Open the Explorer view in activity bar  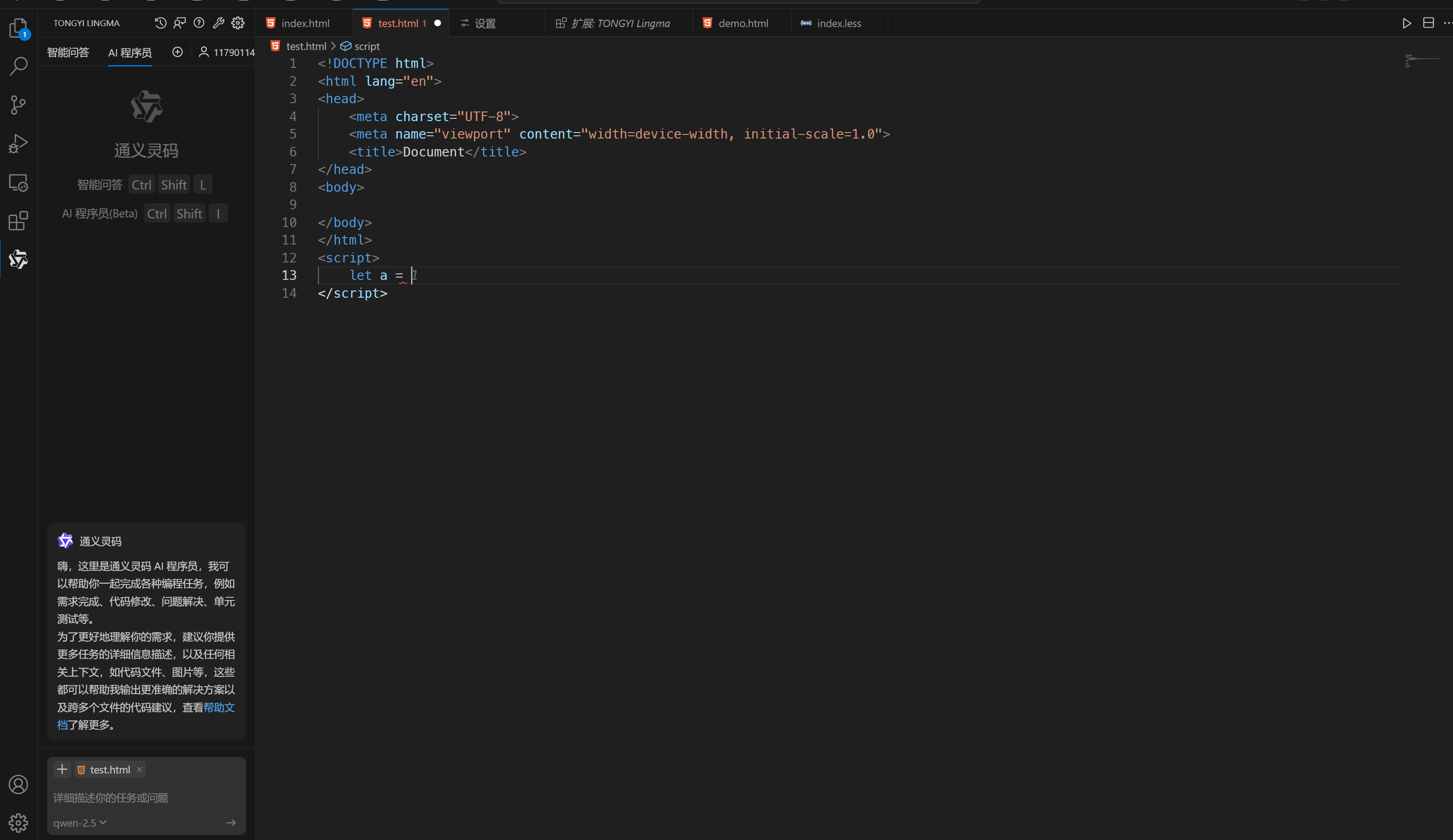(18, 28)
